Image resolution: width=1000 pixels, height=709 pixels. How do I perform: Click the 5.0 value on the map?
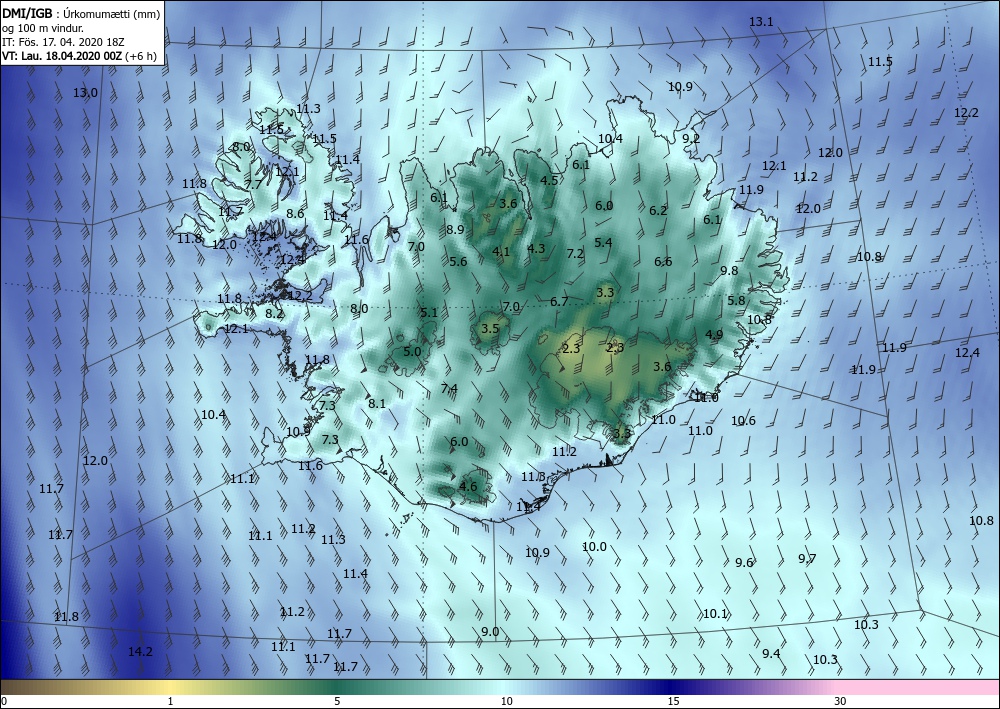(413, 351)
